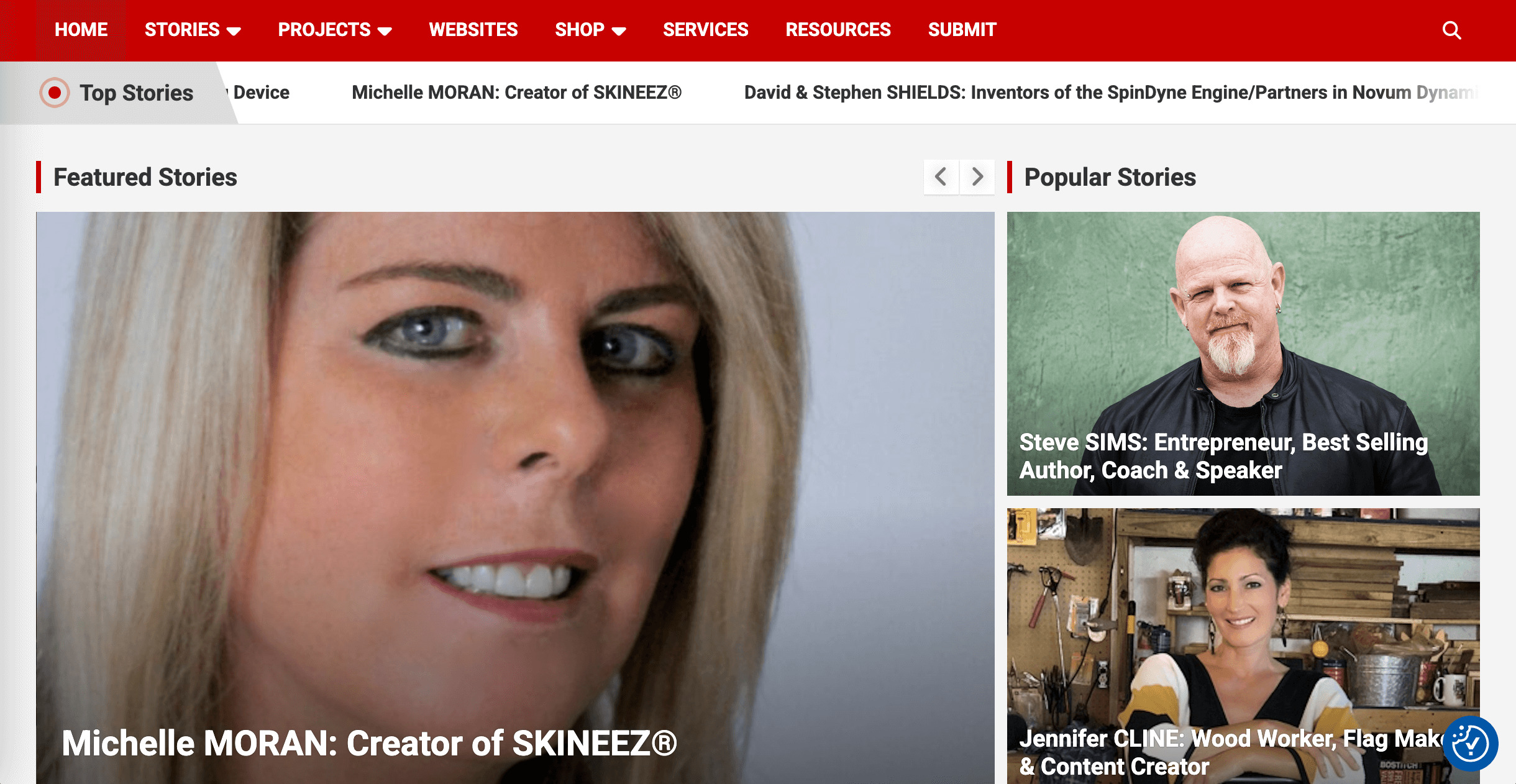The height and width of the screenshot is (784, 1516).
Task: Expand the Projects dropdown menu
Action: tap(335, 30)
